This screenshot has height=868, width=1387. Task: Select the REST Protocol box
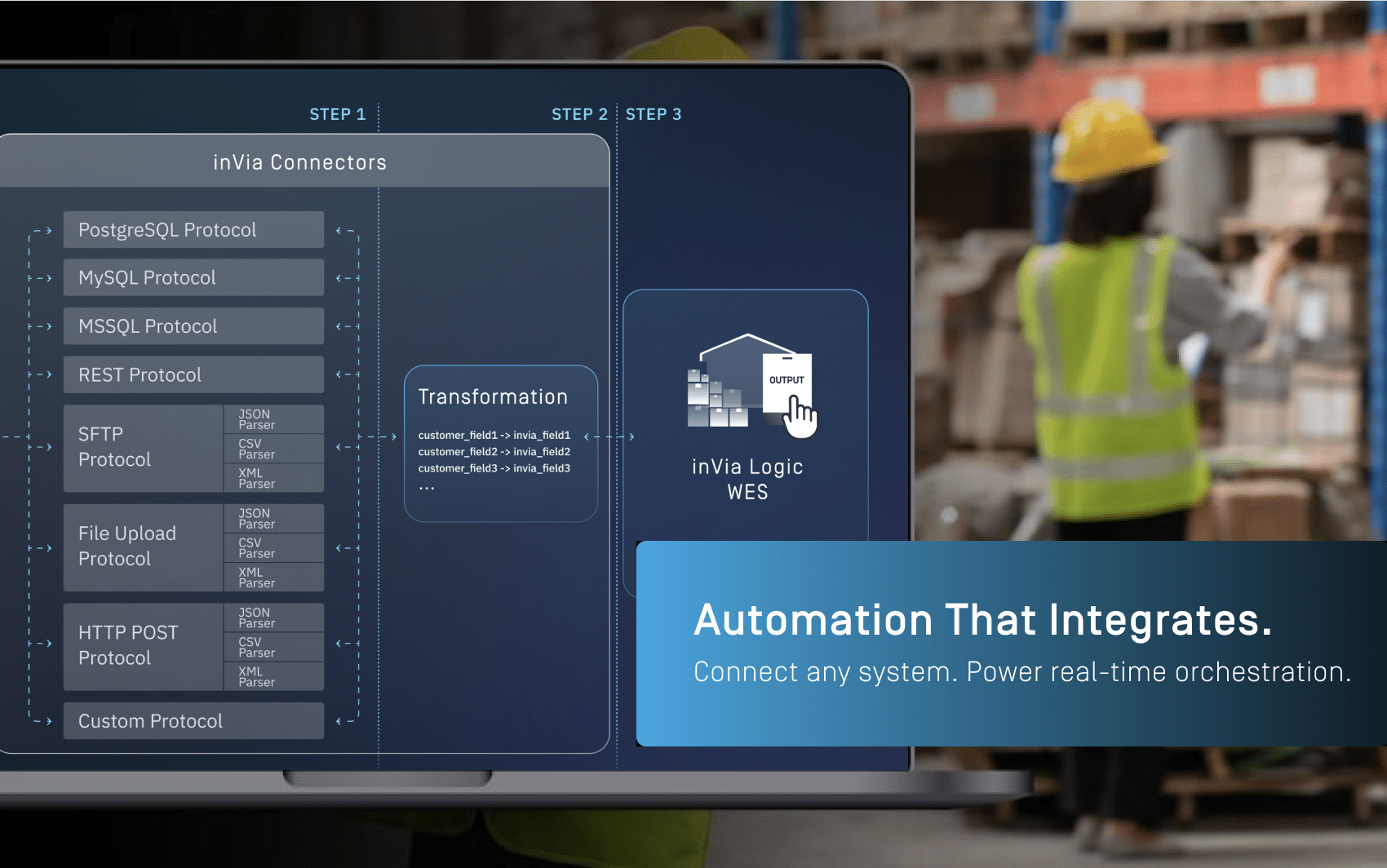point(193,374)
